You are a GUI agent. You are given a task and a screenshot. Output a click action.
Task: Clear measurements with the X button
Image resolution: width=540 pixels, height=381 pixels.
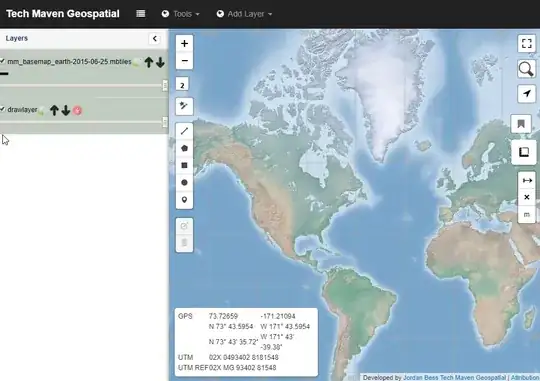tap(527, 197)
